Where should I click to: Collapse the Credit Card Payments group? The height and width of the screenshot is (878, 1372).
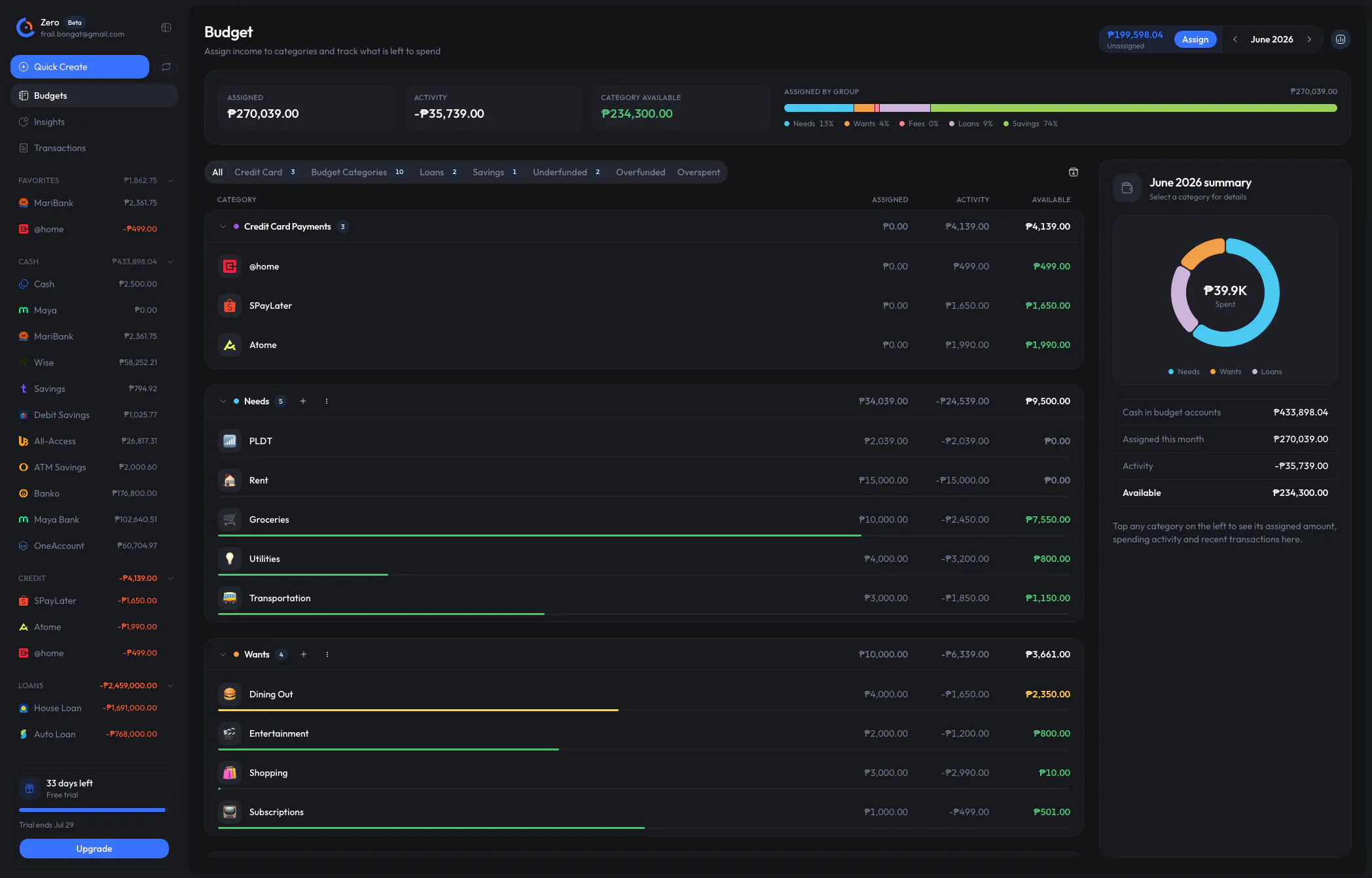[223, 226]
